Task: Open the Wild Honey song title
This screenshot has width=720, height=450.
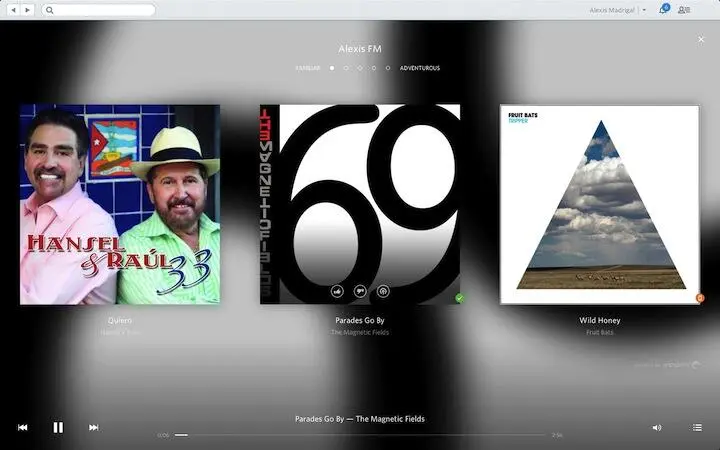Action: click(600, 321)
